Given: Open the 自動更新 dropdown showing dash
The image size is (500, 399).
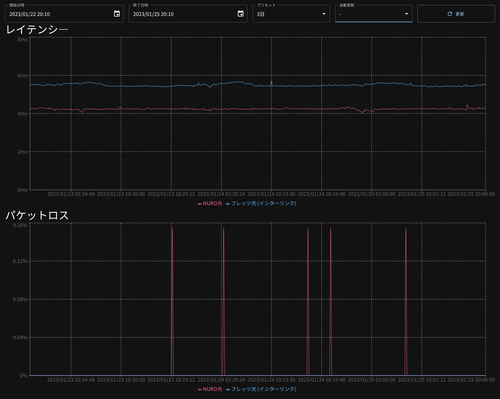Looking at the screenshot, I should click(374, 14).
